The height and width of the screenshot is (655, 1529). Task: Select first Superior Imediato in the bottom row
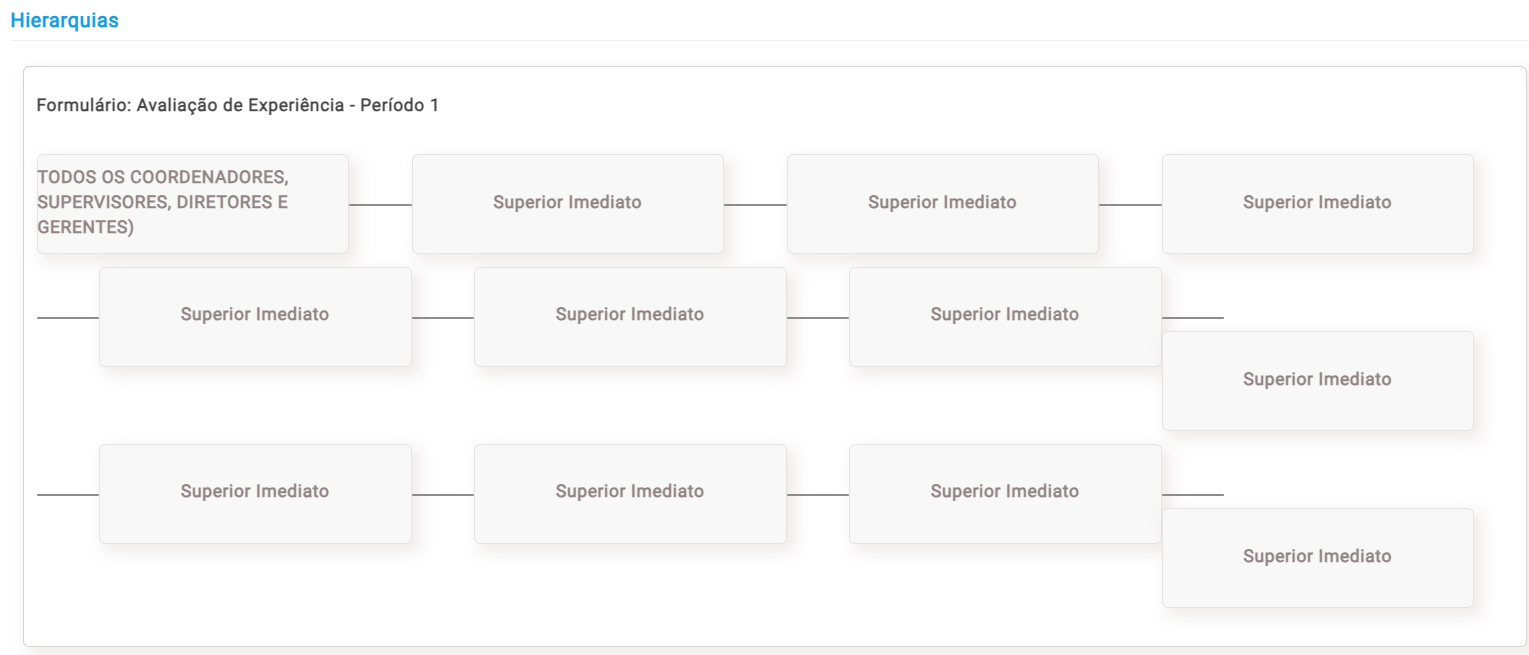click(255, 493)
